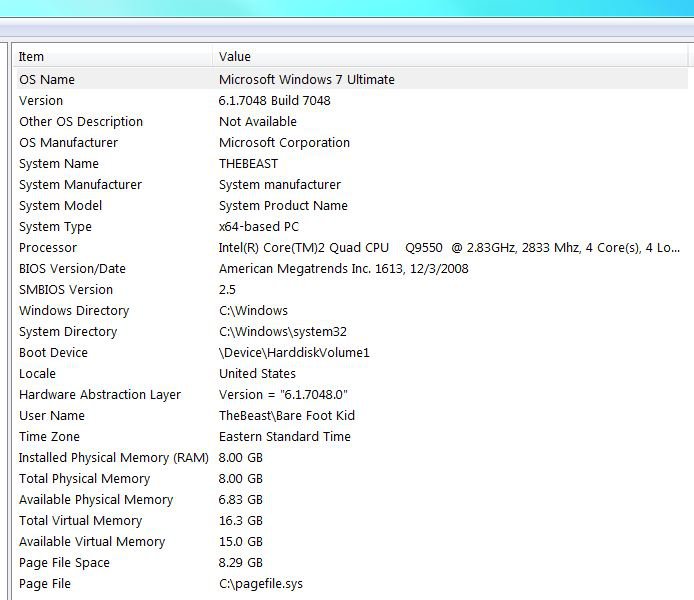
Task: Click value System Product Name
Action: pos(283,206)
